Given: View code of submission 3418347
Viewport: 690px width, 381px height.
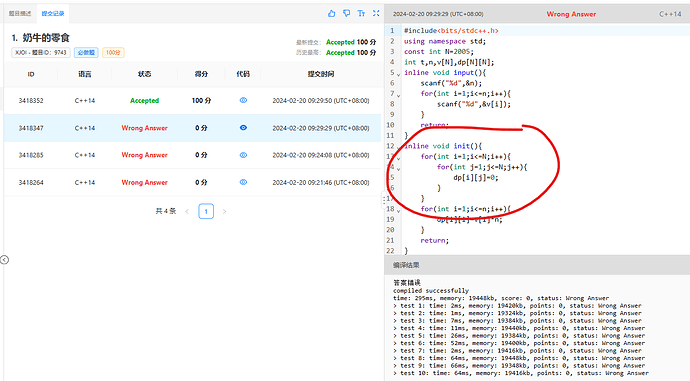Looking at the screenshot, I should point(243,128).
